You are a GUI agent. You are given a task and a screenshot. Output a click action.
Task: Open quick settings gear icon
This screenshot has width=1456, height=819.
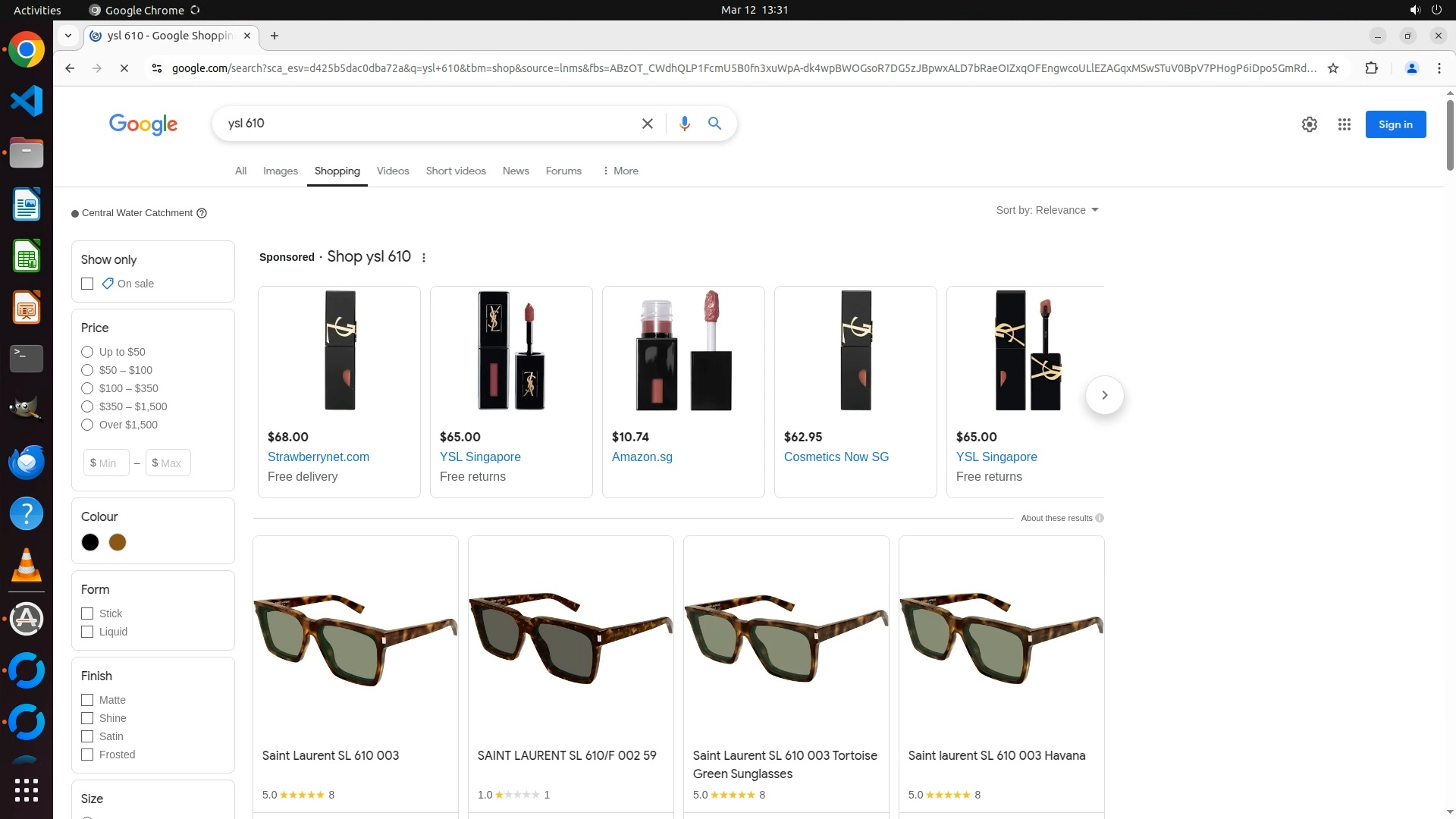click(x=1309, y=124)
